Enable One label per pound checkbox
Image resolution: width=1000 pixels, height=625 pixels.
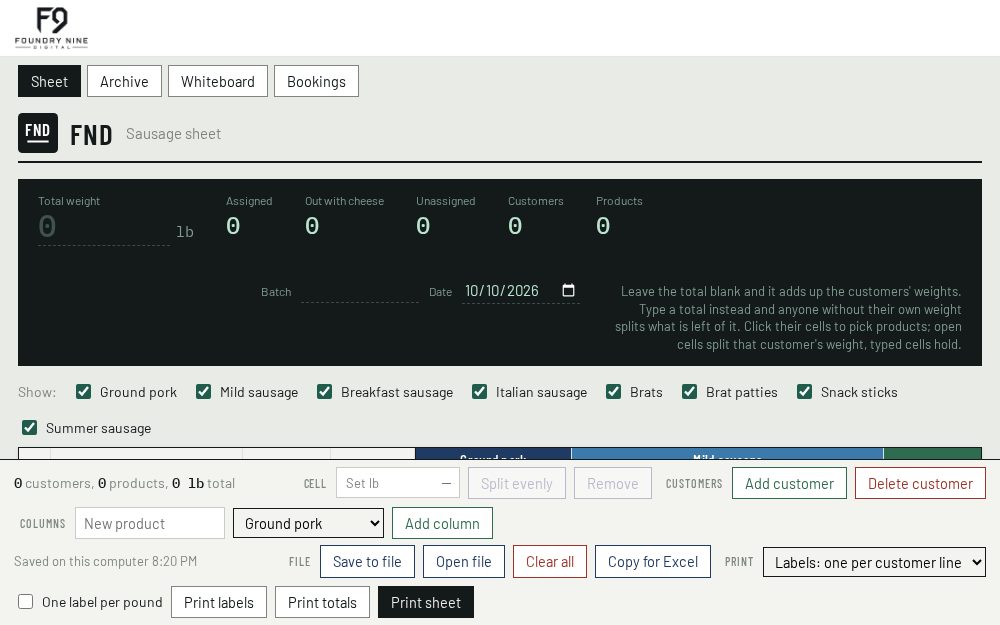(26, 601)
